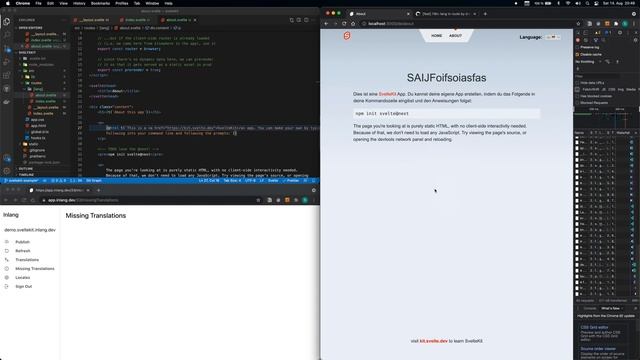The width and height of the screenshot is (640, 360).
Task: Toggle the Hide data URLs checkbox
Action: coord(577,83)
